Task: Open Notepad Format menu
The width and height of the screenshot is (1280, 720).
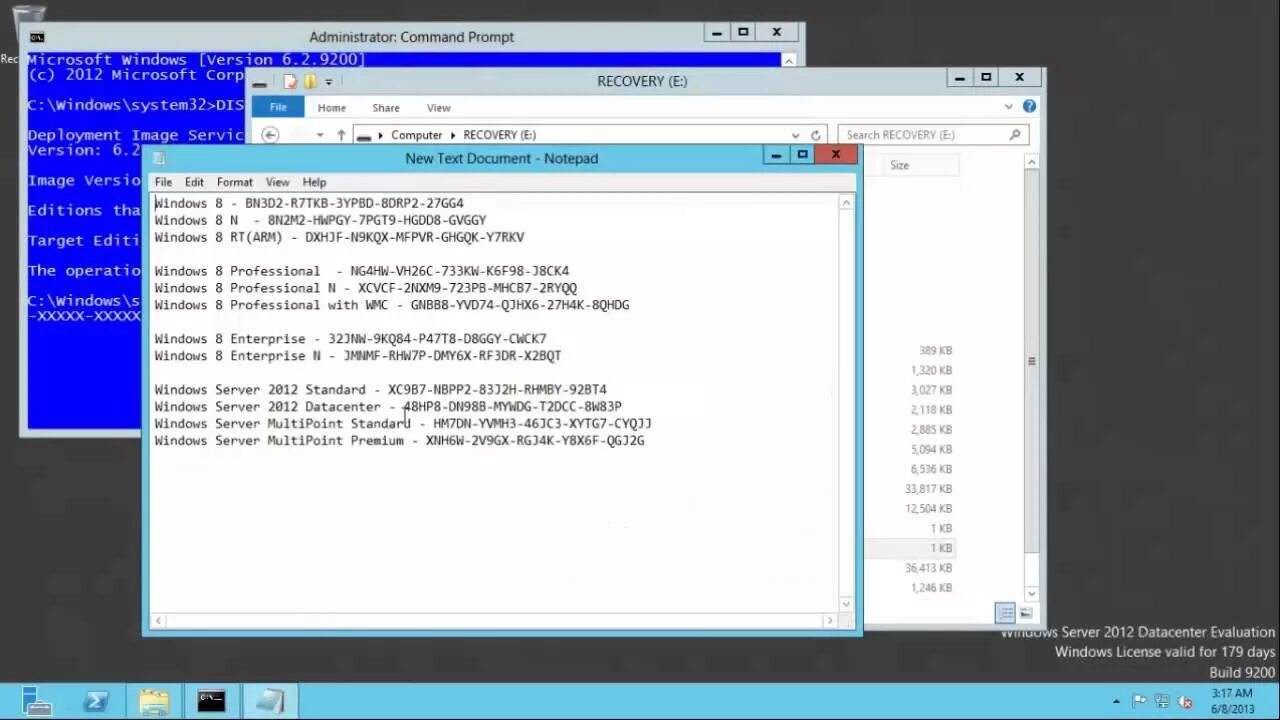Action: (235, 182)
